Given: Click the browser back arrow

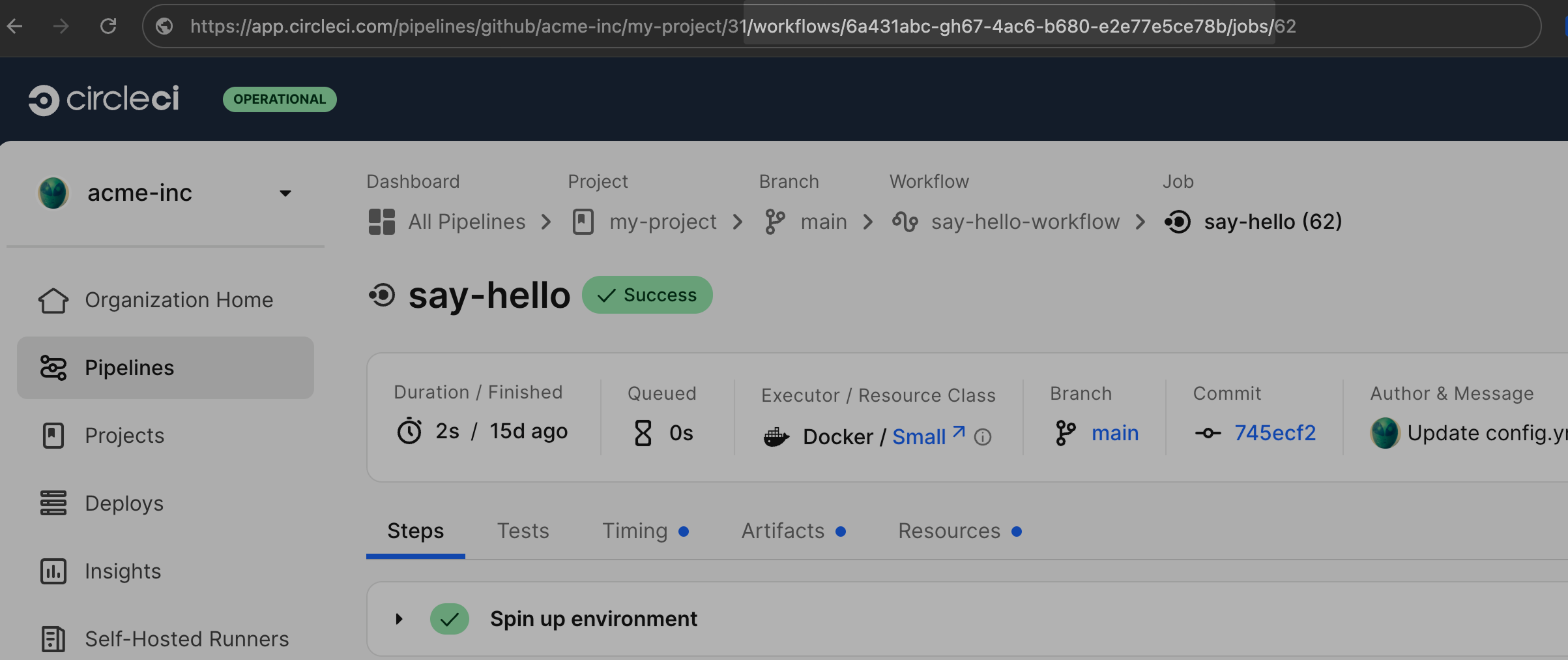Looking at the screenshot, I should click(x=15, y=26).
